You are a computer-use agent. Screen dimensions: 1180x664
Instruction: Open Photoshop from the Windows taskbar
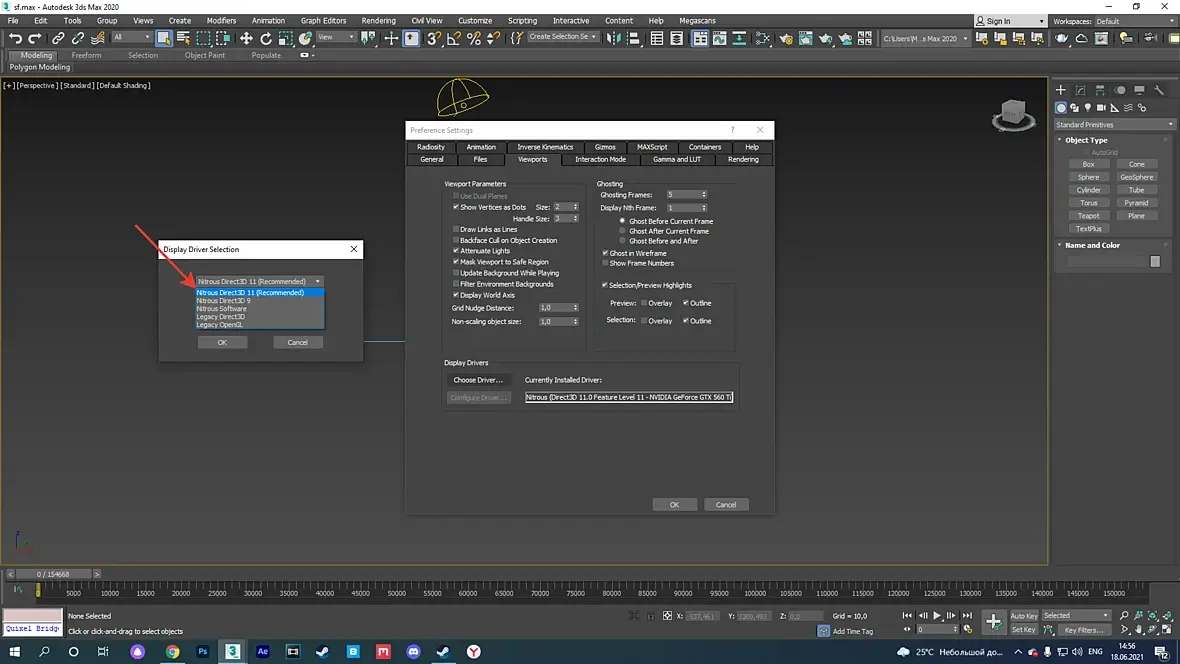point(203,651)
